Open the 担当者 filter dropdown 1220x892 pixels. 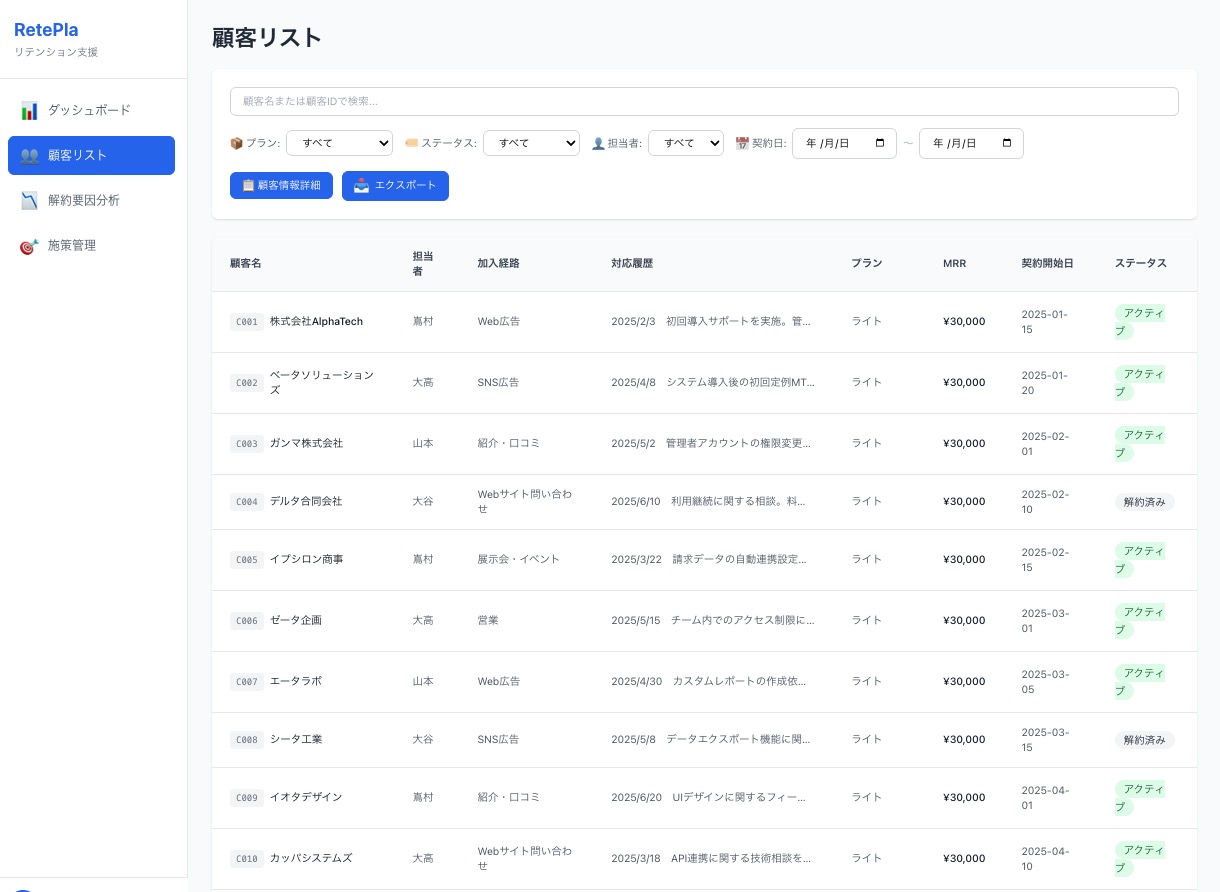[685, 143]
